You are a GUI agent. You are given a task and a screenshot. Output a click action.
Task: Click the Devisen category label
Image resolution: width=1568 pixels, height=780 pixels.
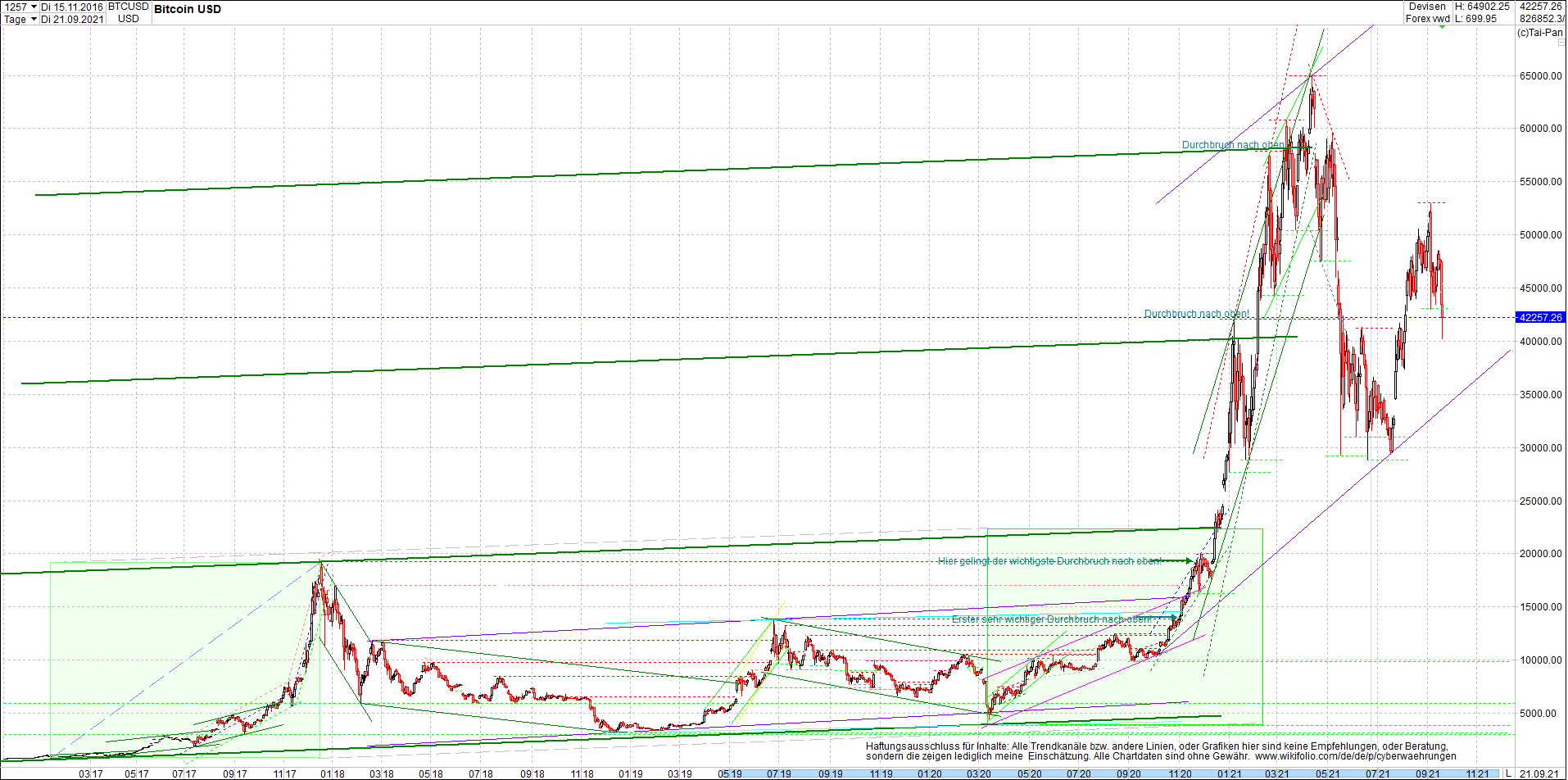point(1428,7)
